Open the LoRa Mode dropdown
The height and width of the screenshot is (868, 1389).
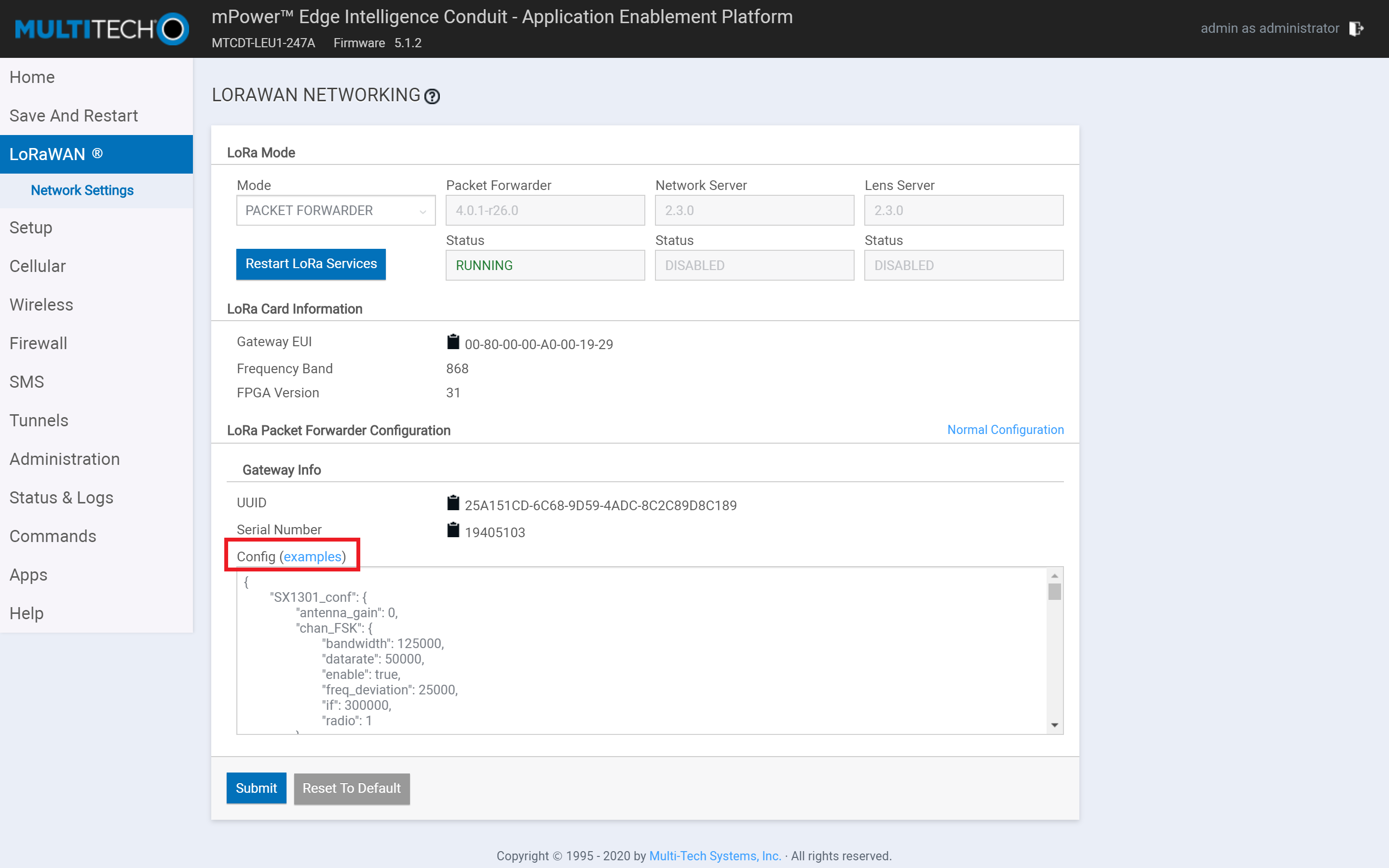336,211
